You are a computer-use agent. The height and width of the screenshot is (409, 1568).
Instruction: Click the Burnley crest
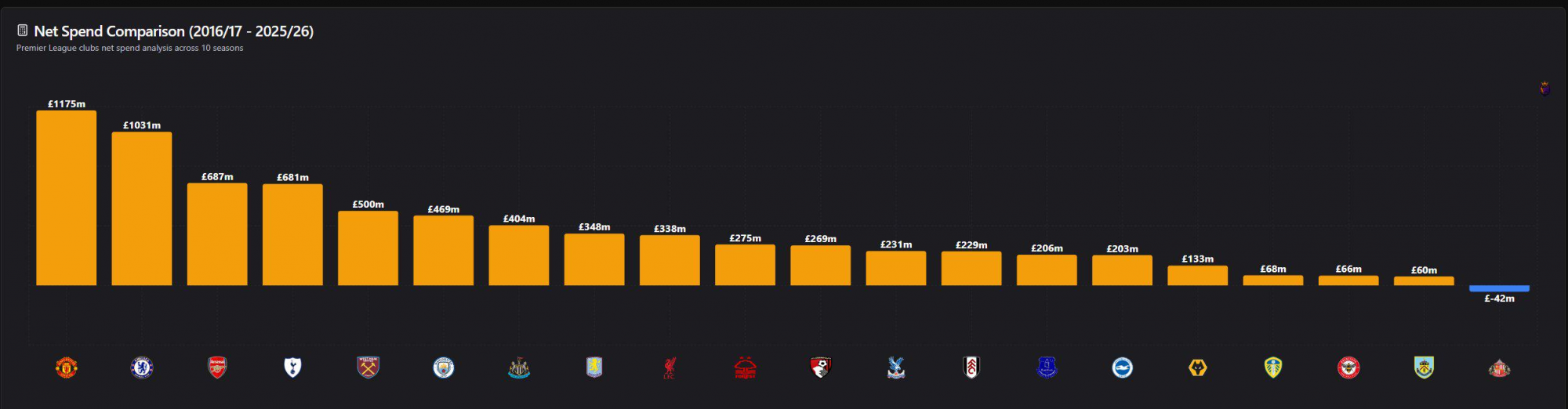click(1424, 367)
